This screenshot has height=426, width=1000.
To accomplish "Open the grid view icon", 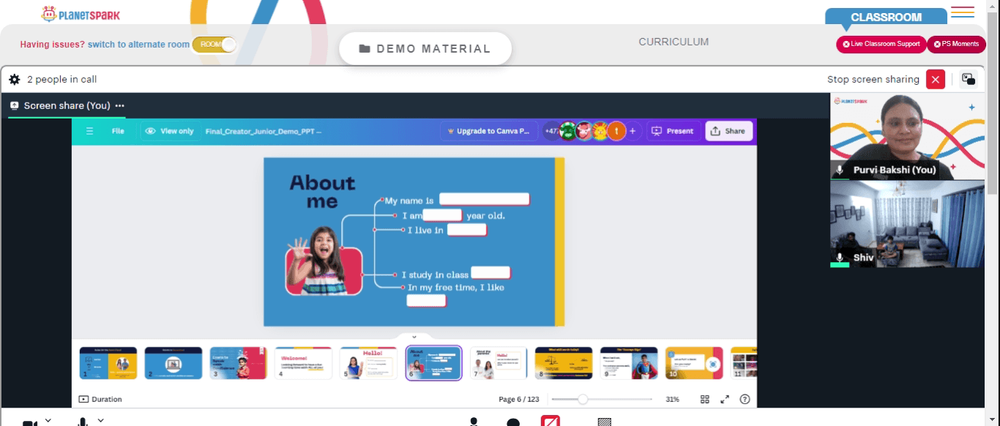I will pyautogui.click(x=705, y=399).
